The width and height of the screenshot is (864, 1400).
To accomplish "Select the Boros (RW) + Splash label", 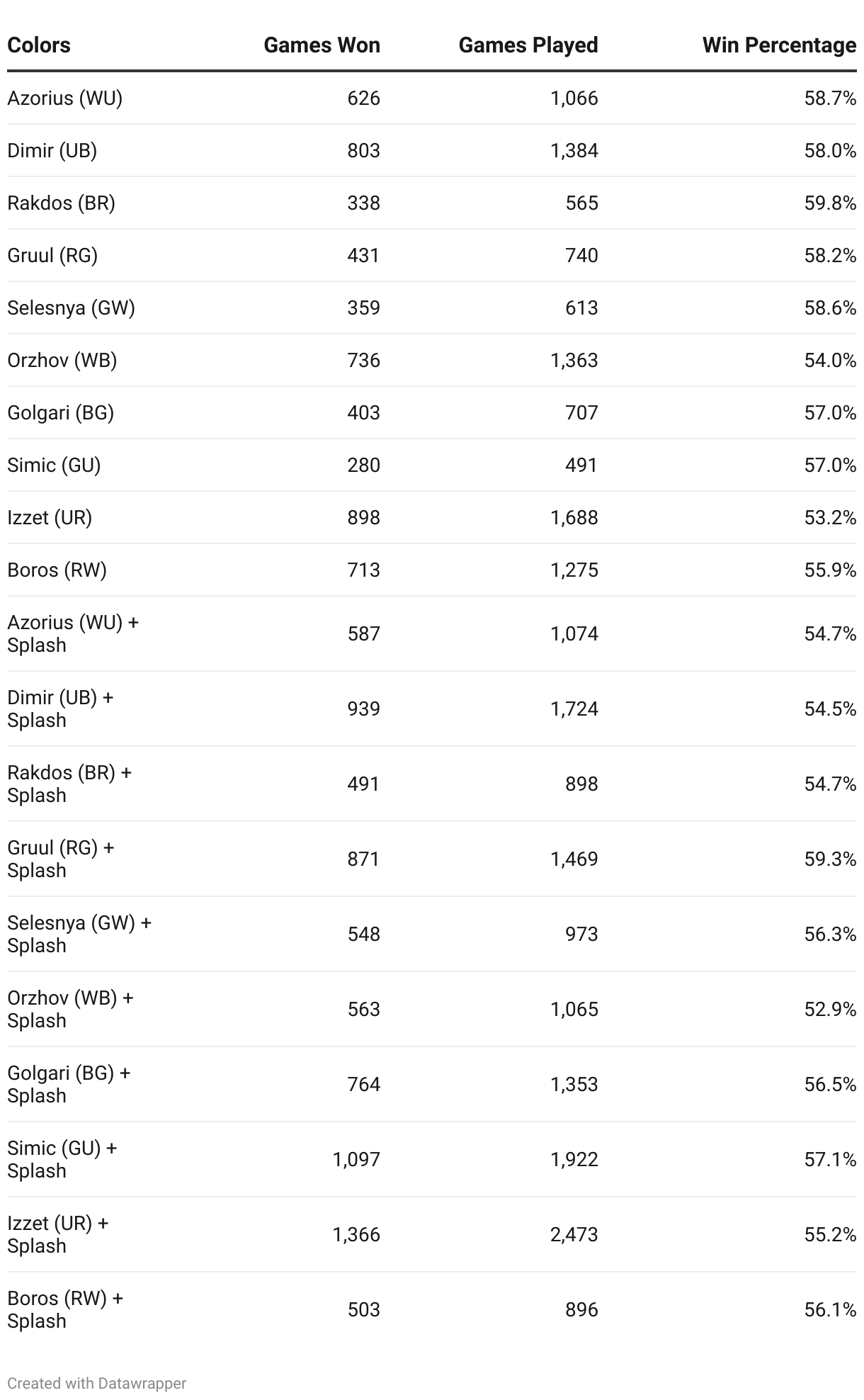I will tap(64, 1309).
